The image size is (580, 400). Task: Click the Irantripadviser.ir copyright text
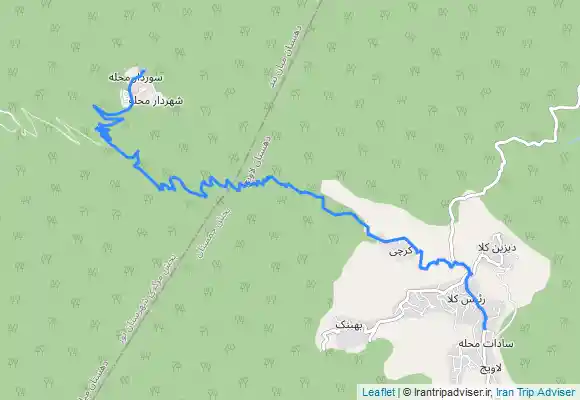(447, 392)
